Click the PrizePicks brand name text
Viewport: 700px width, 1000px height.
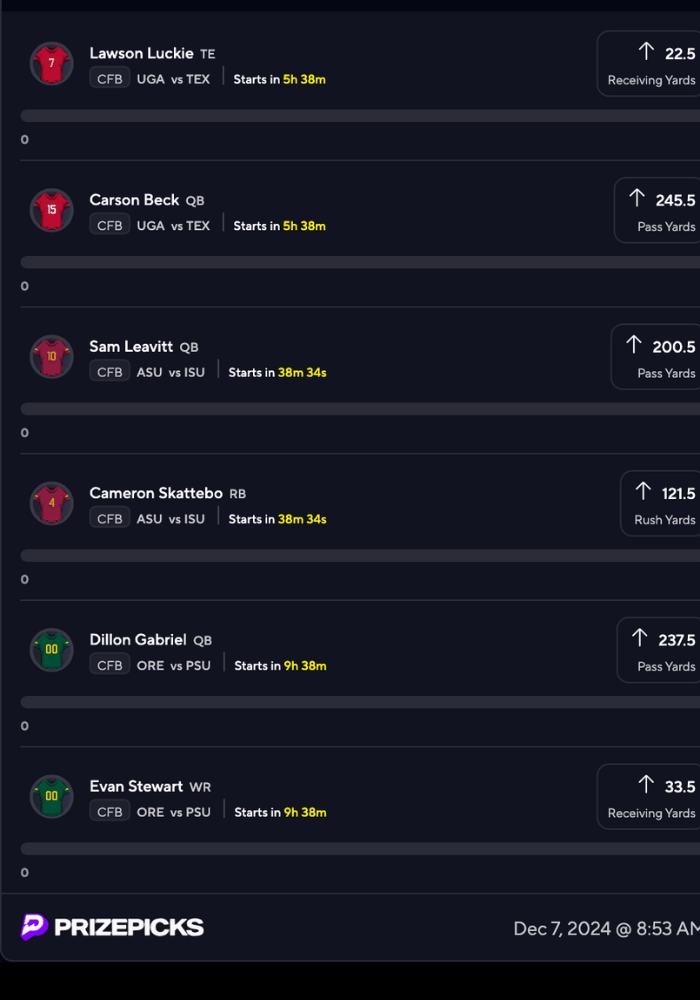click(x=129, y=927)
